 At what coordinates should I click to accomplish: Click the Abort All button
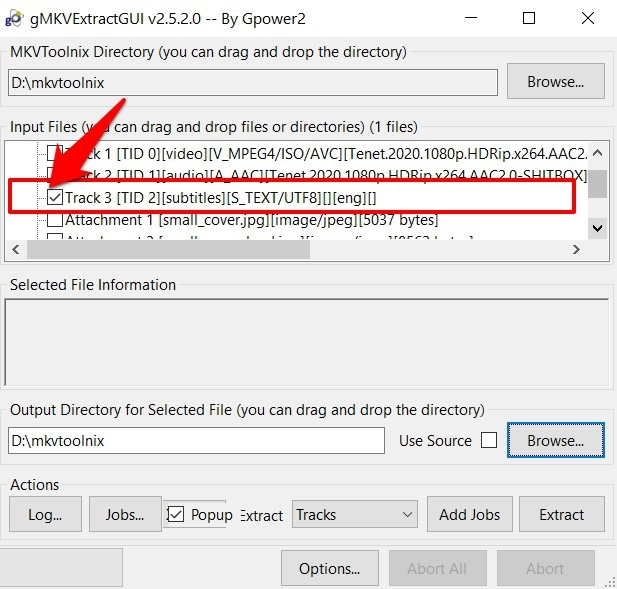(438, 568)
